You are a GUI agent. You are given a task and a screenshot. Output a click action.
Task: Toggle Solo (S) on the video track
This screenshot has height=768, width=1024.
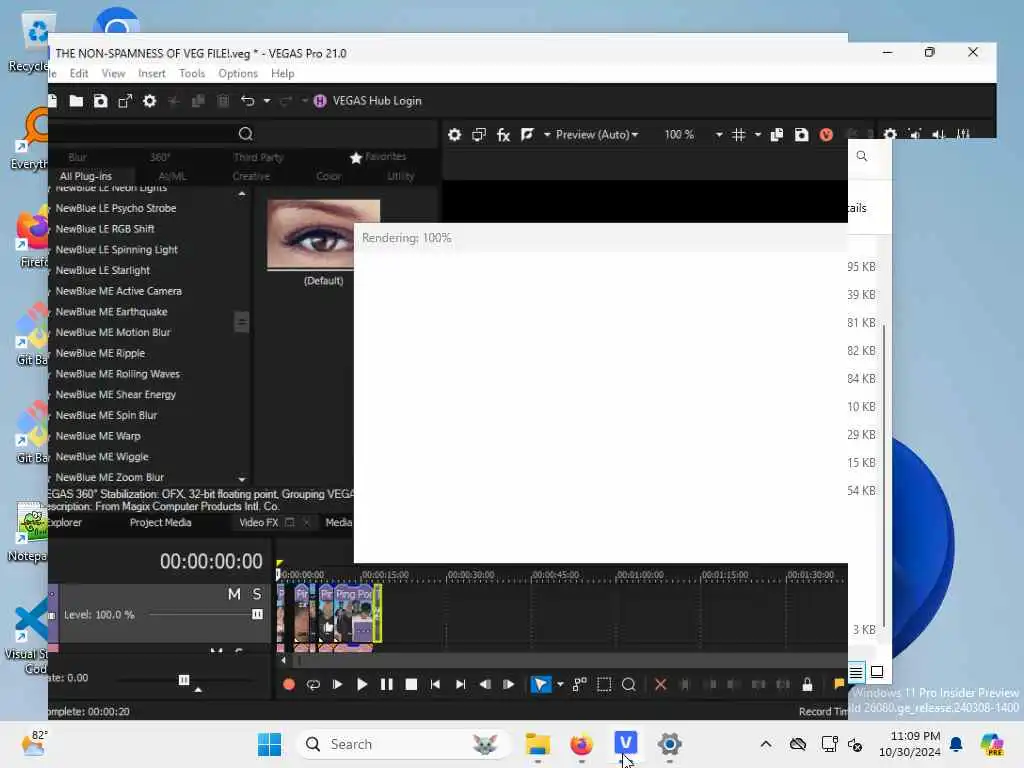[257, 594]
